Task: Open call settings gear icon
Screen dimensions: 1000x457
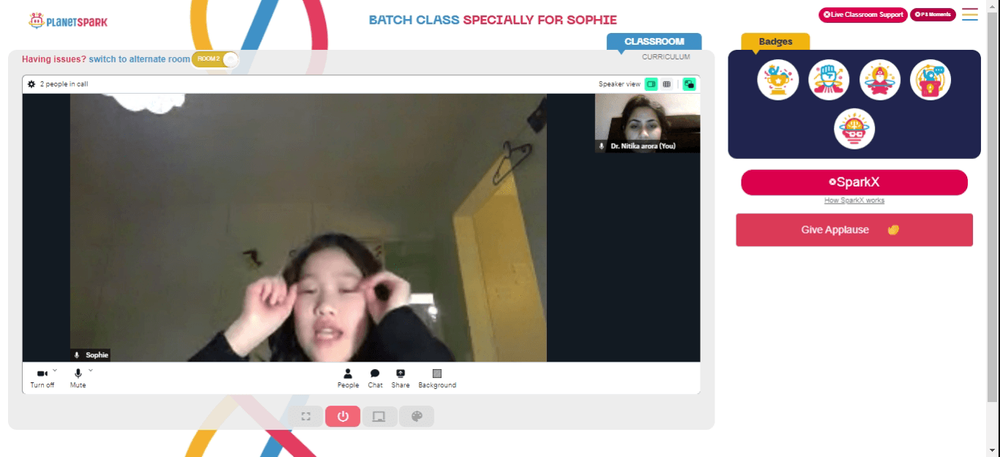Action: [x=31, y=84]
